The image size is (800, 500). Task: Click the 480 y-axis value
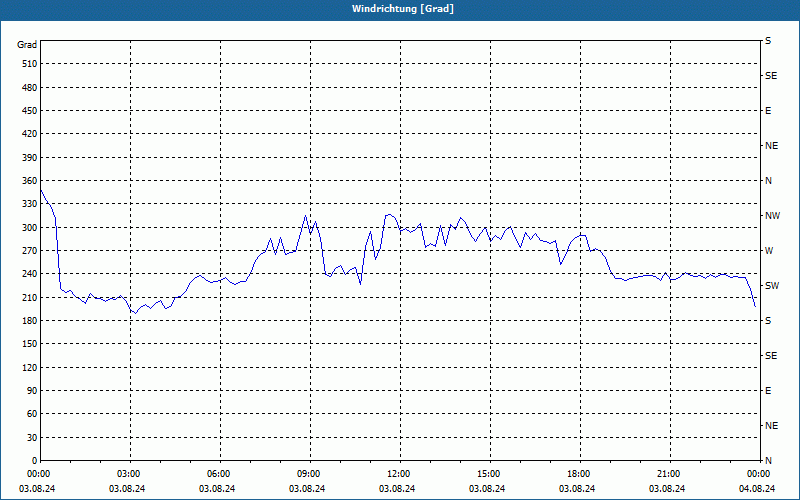[30, 88]
